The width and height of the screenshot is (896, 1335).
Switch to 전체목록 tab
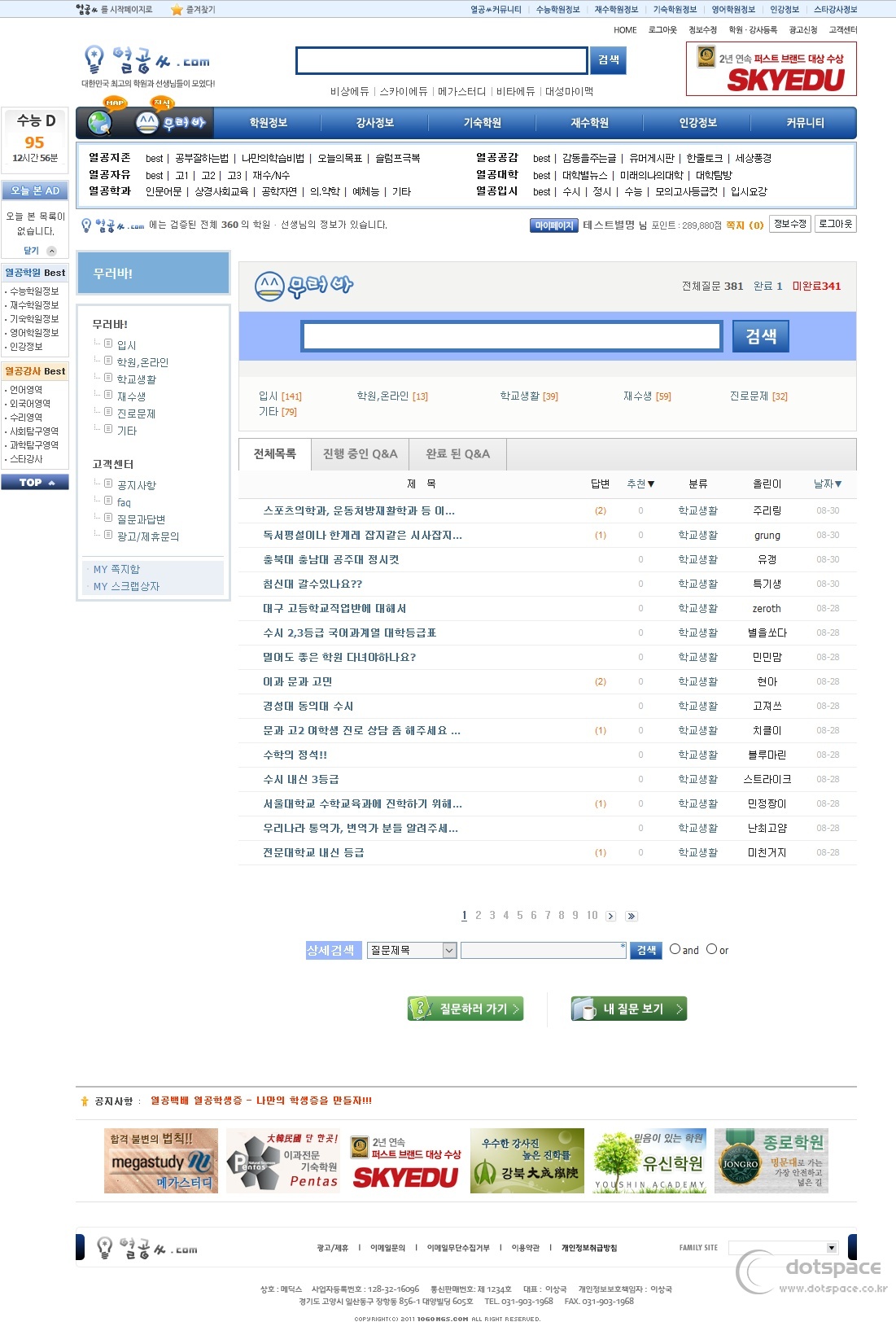tap(275, 454)
